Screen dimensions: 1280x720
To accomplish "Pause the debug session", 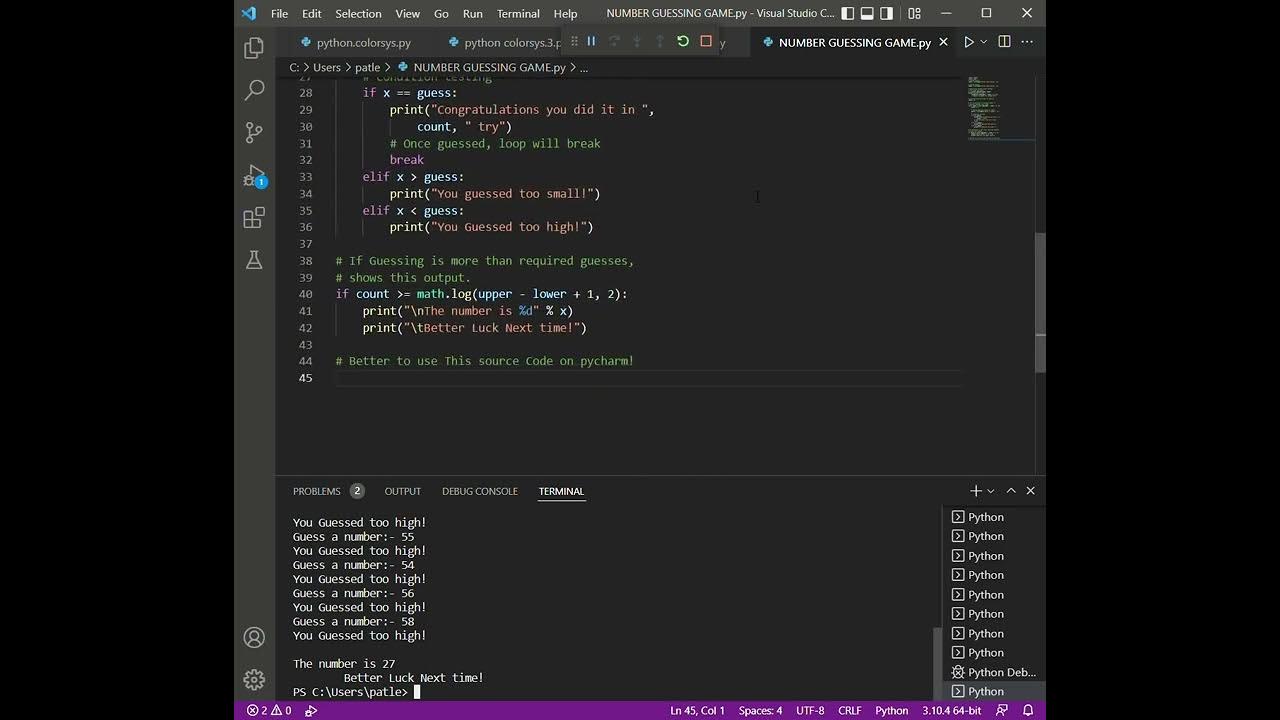I will pyautogui.click(x=591, y=41).
